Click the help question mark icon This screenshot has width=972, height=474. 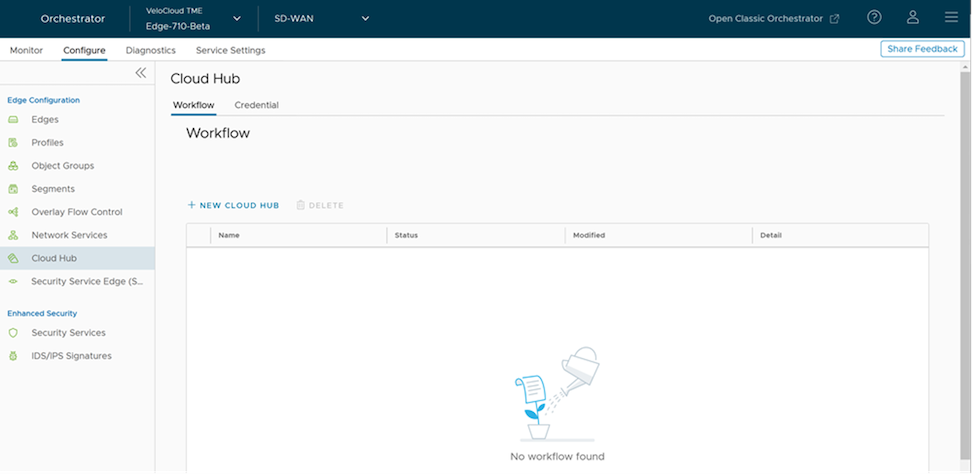874,18
